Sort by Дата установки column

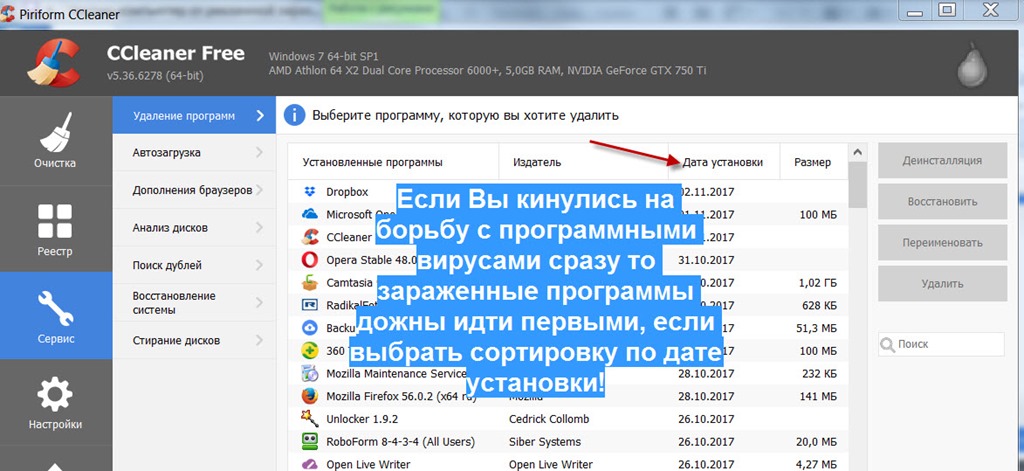[724, 162]
